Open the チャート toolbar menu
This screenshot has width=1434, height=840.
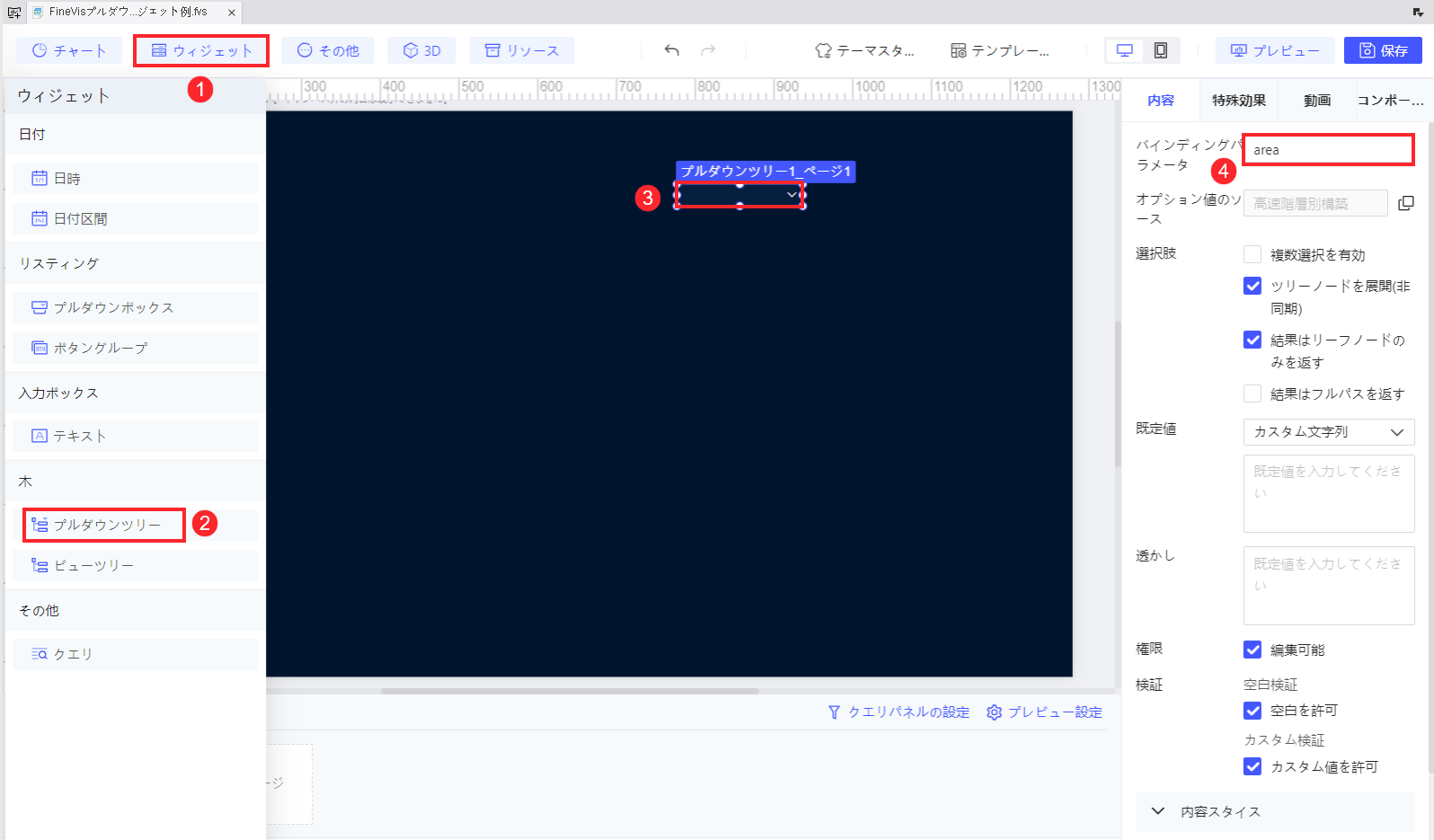click(69, 50)
